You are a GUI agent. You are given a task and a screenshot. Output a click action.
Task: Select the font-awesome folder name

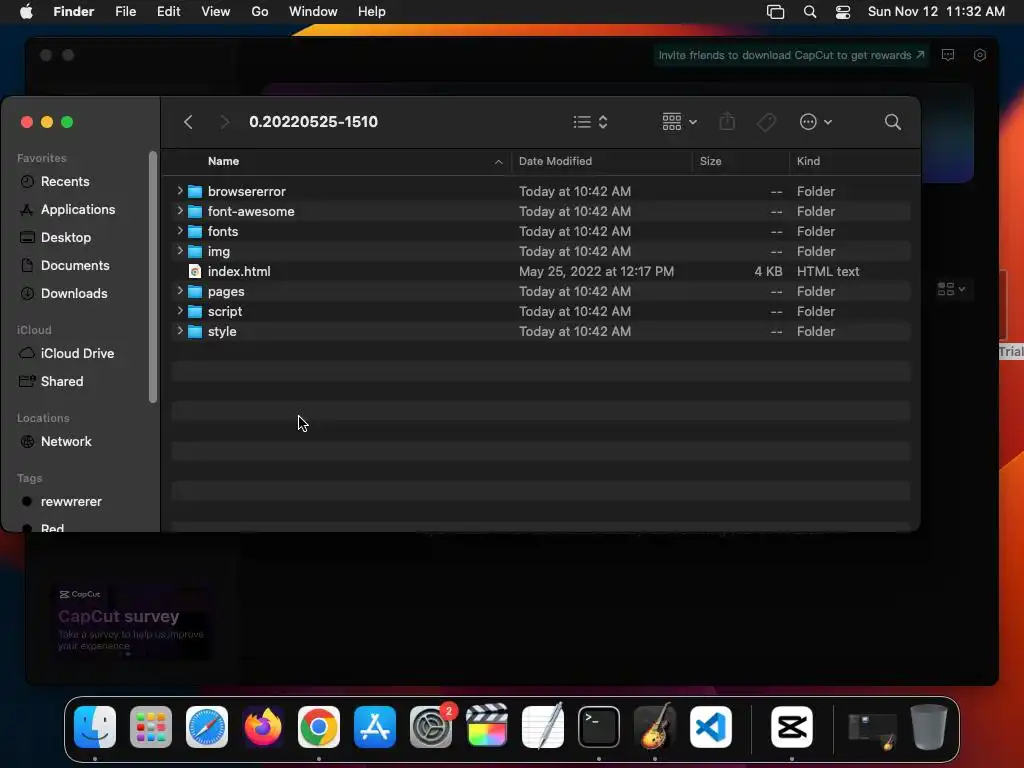point(251,212)
